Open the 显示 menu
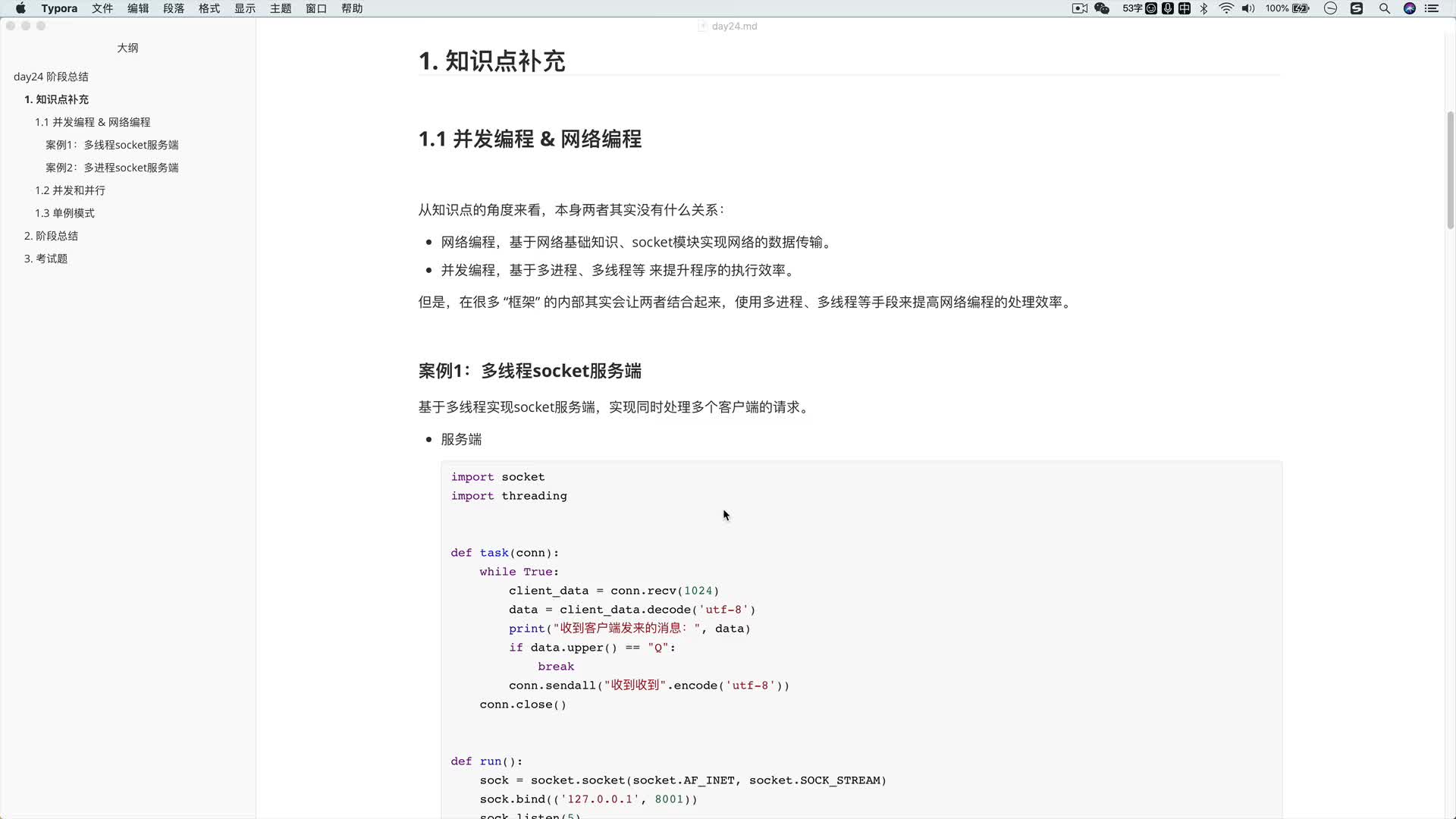This screenshot has width=1456, height=819. 245,8
